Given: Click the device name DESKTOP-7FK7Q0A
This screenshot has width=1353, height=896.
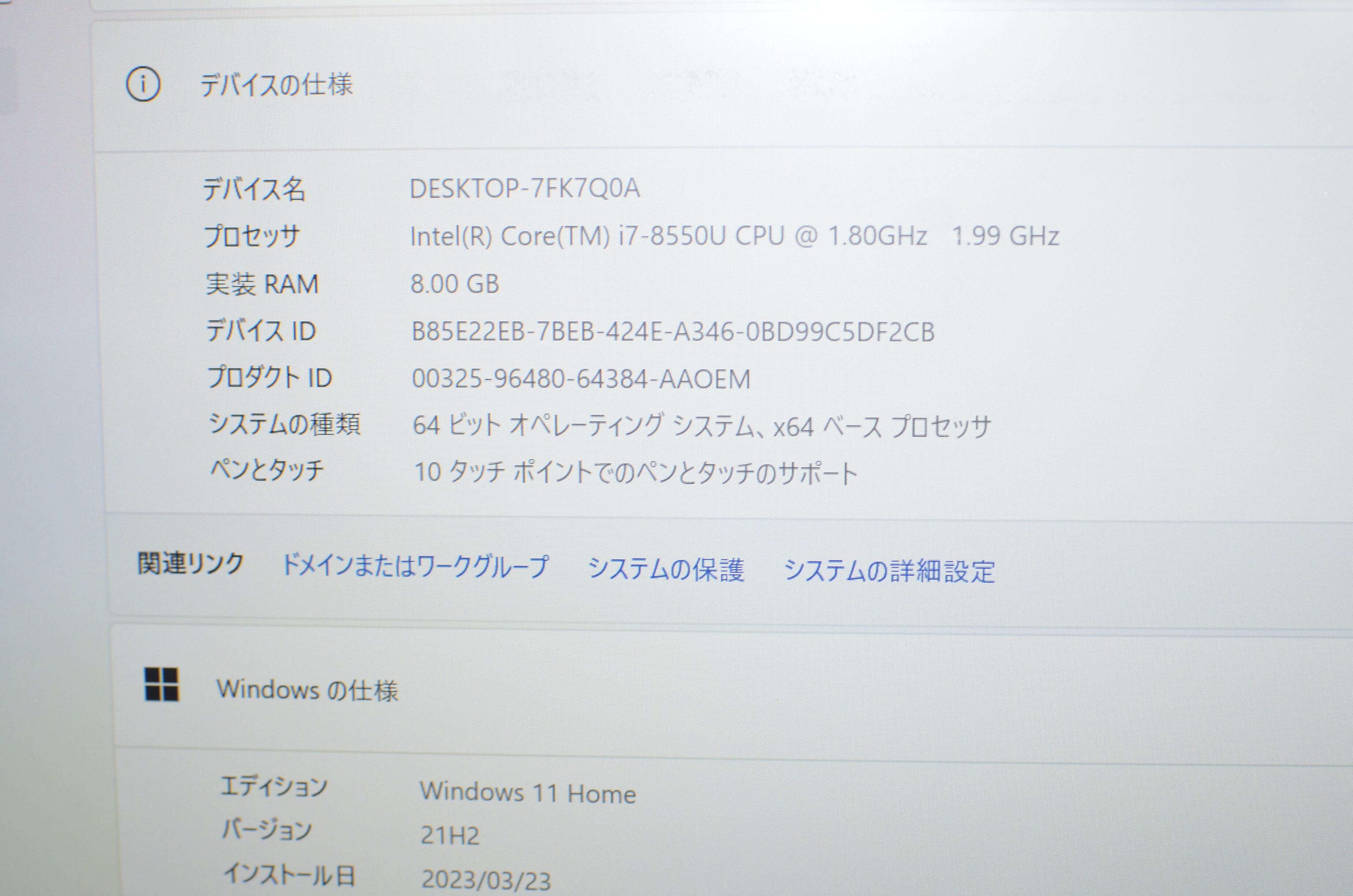Looking at the screenshot, I should pyautogui.click(x=525, y=188).
